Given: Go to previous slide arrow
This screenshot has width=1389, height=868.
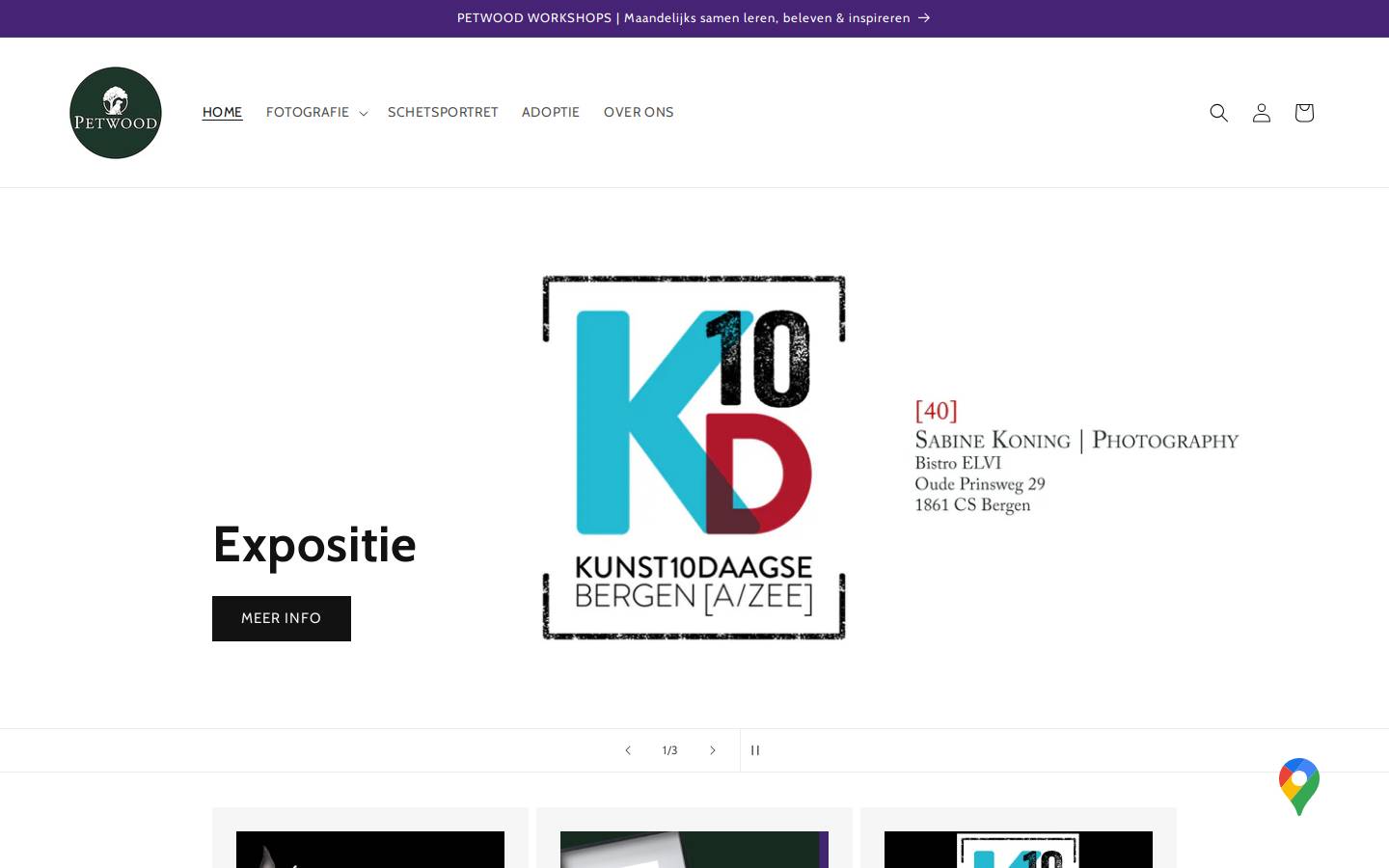Looking at the screenshot, I should click(628, 750).
